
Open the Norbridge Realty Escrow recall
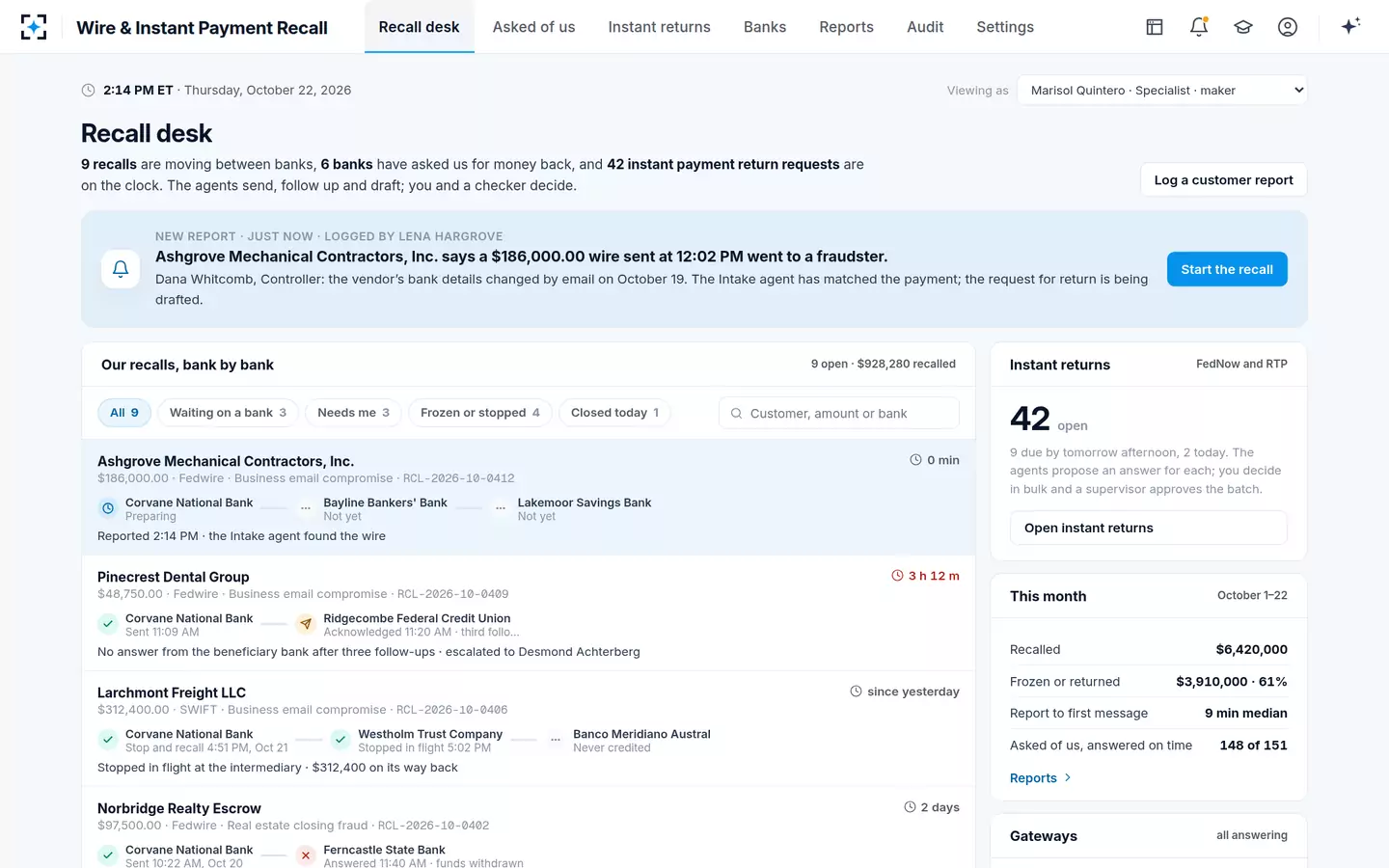(529, 827)
